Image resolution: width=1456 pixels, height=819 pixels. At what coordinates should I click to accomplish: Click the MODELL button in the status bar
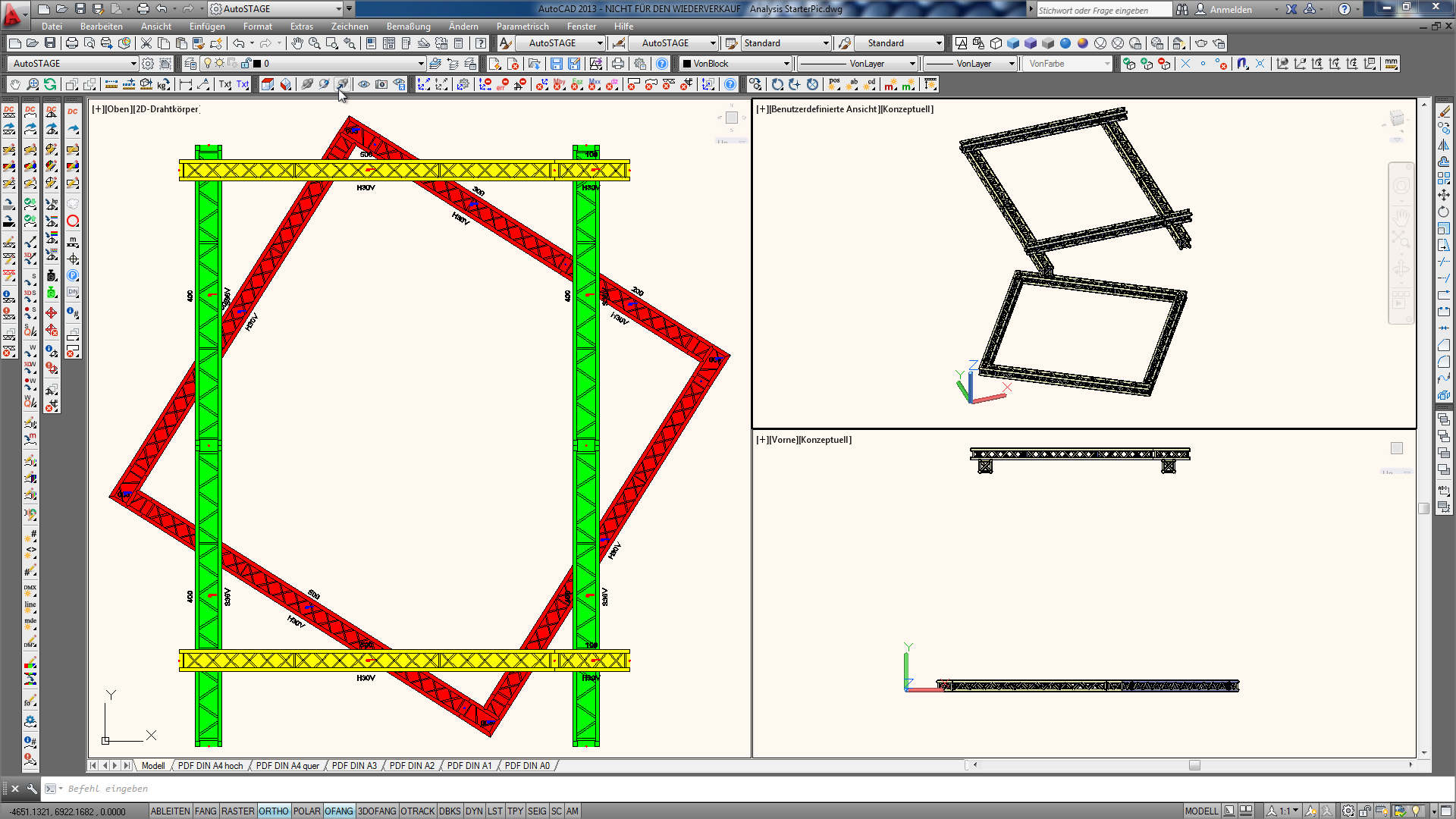(1202, 811)
